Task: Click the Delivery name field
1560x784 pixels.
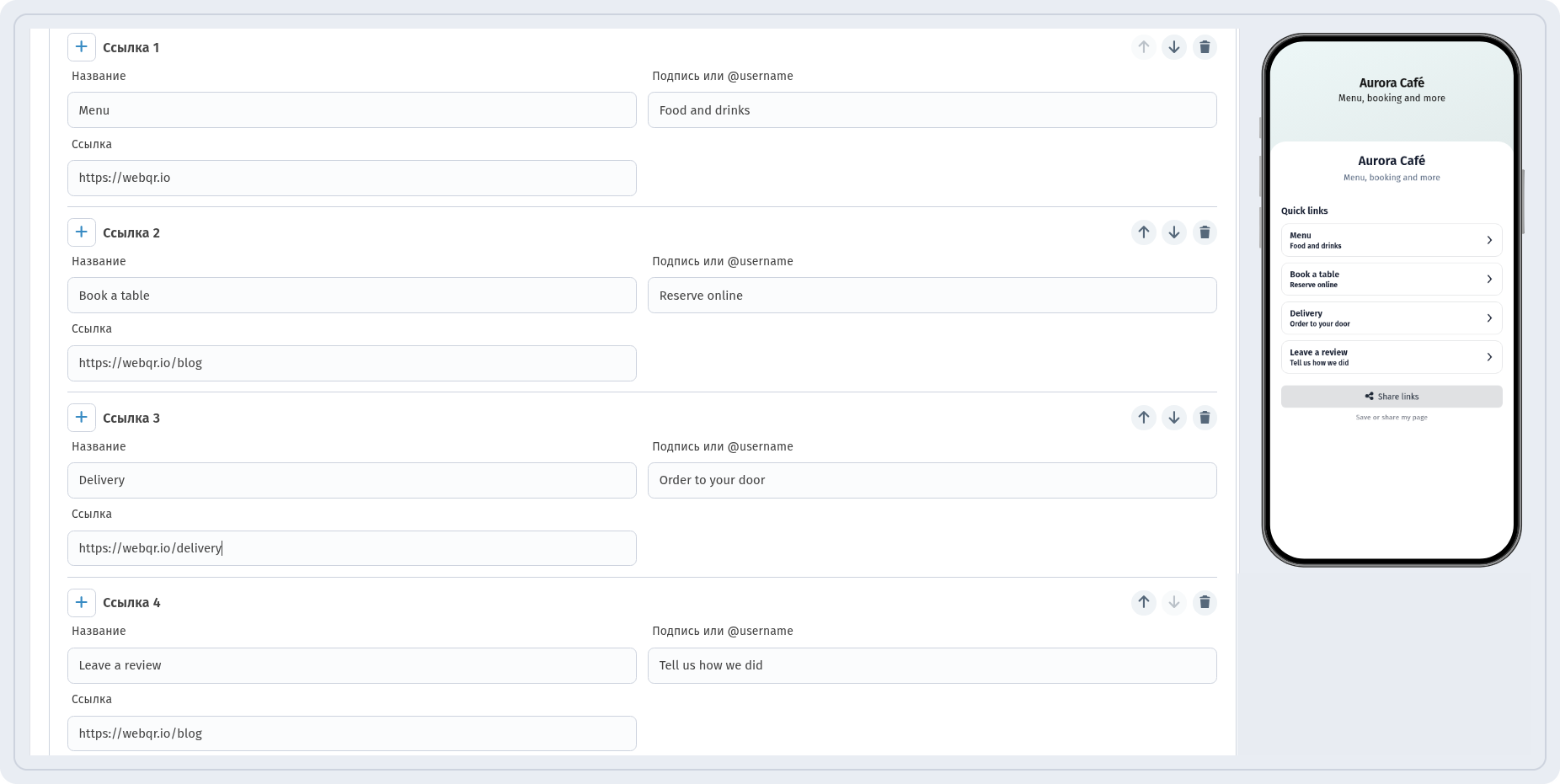Action: pos(352,480)
